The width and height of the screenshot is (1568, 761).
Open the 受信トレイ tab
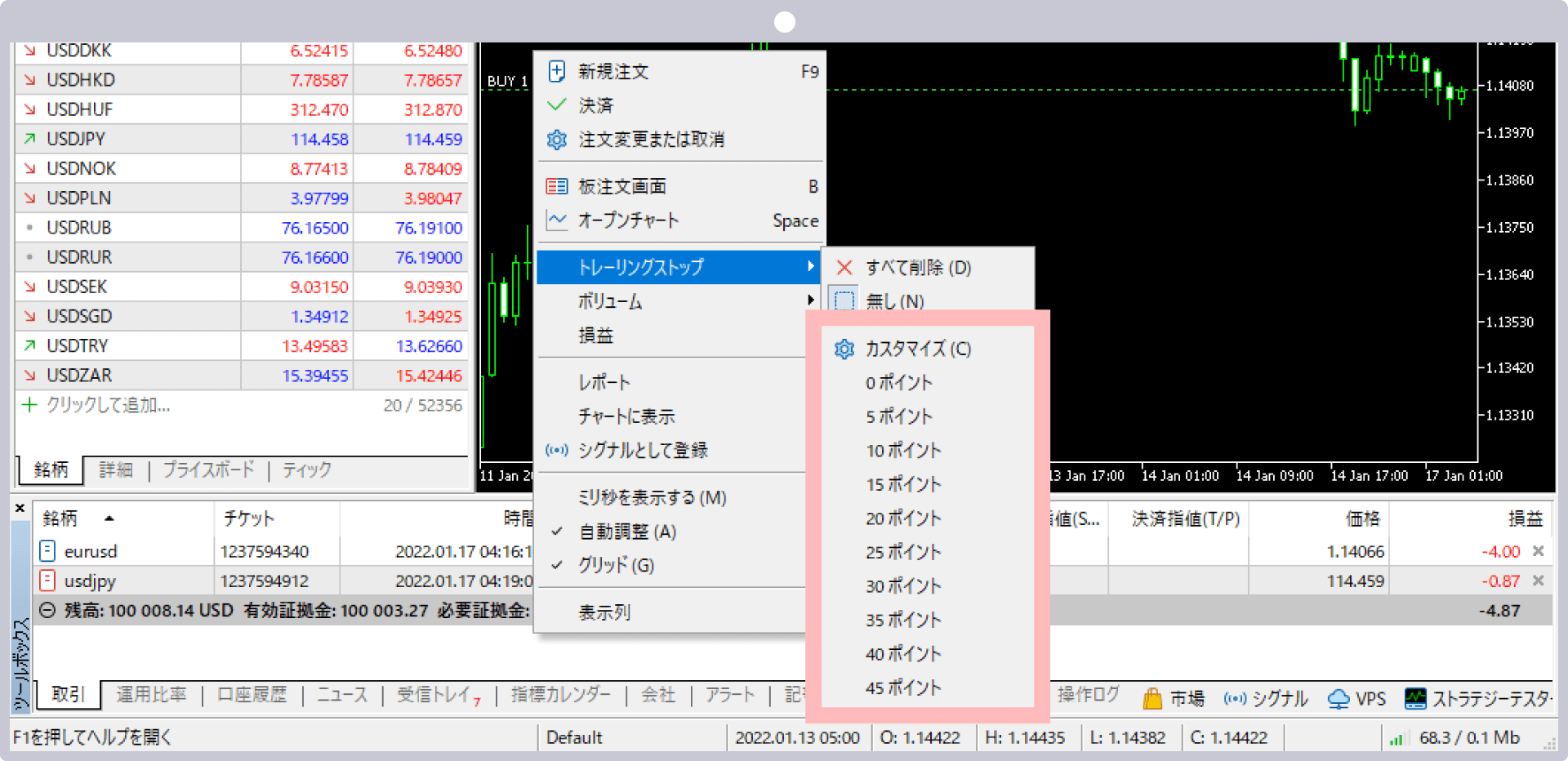[438, 695]
